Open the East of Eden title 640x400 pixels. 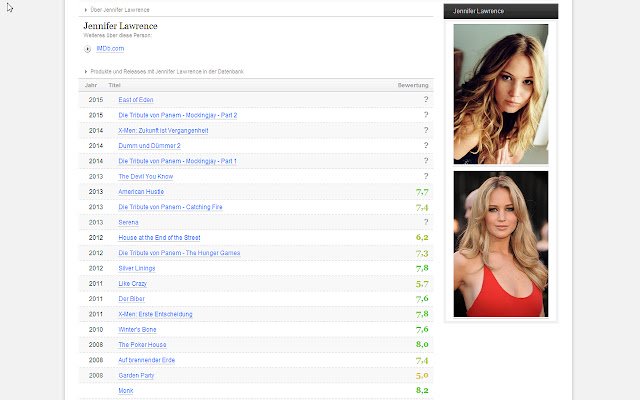[136, 100]
